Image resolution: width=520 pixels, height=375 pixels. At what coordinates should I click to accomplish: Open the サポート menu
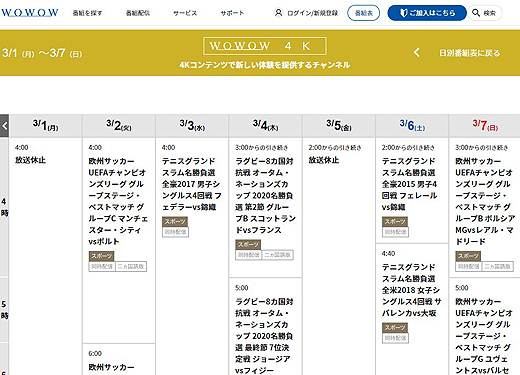click(x=232, y=13)
